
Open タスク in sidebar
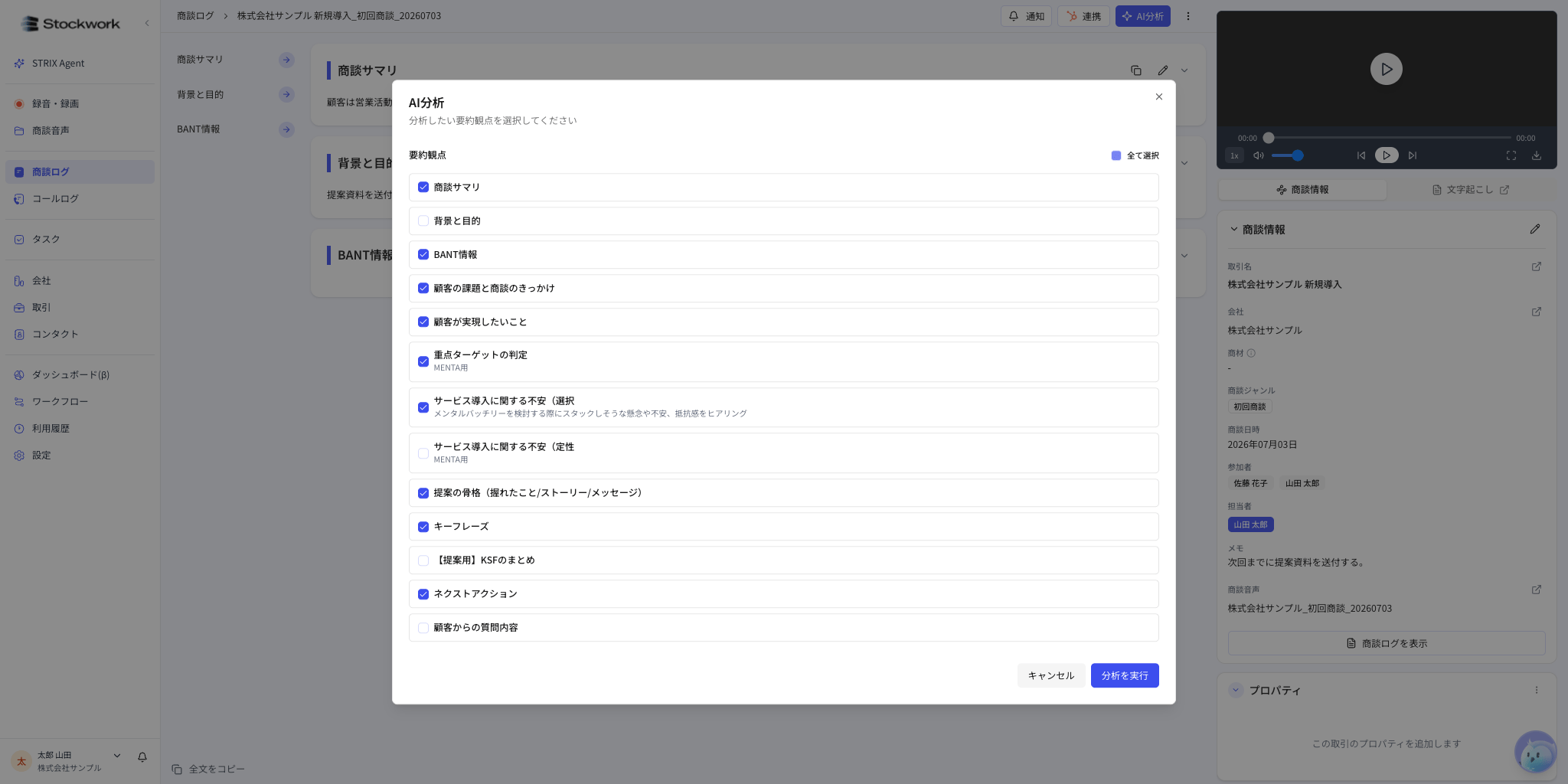[80, 239]
